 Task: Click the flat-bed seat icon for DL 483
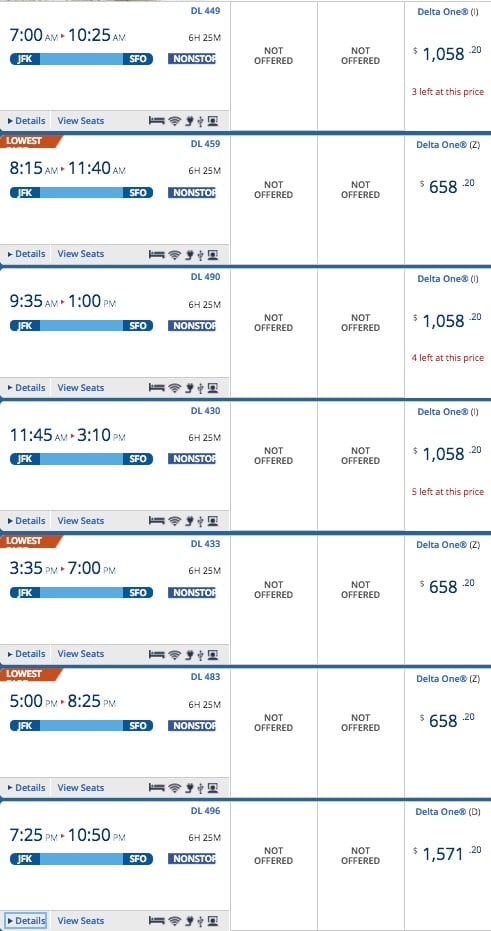click(x=156, y=788)
